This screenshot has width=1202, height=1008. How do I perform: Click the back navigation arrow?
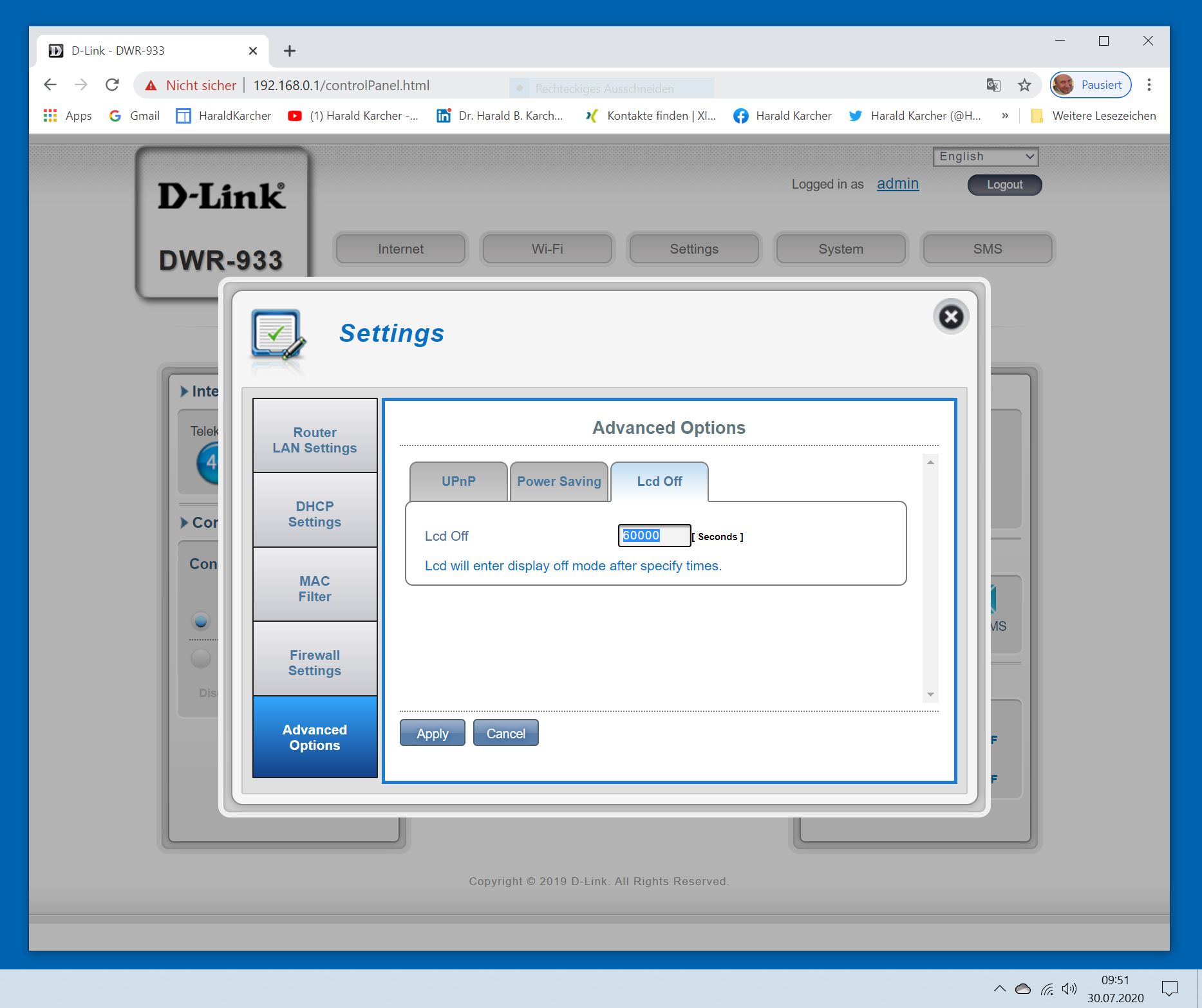click(x=50, y=85)
